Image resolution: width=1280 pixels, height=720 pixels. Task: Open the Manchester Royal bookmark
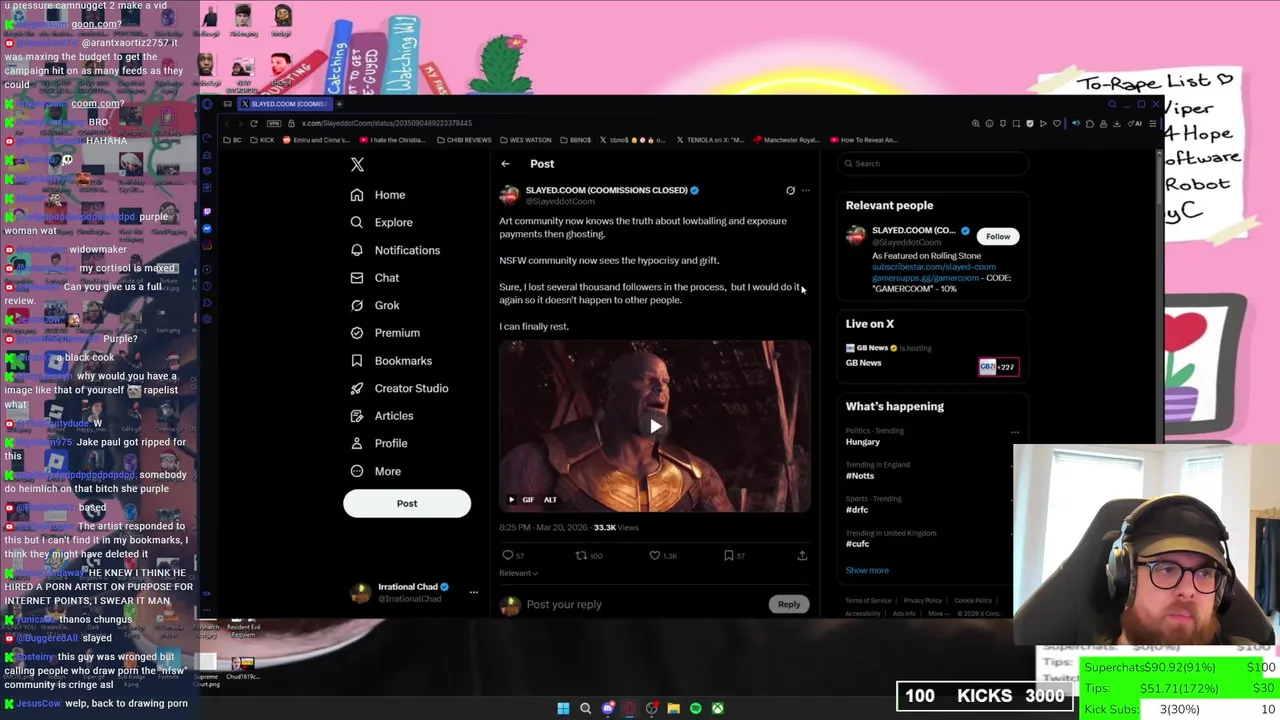coord(787,140)
